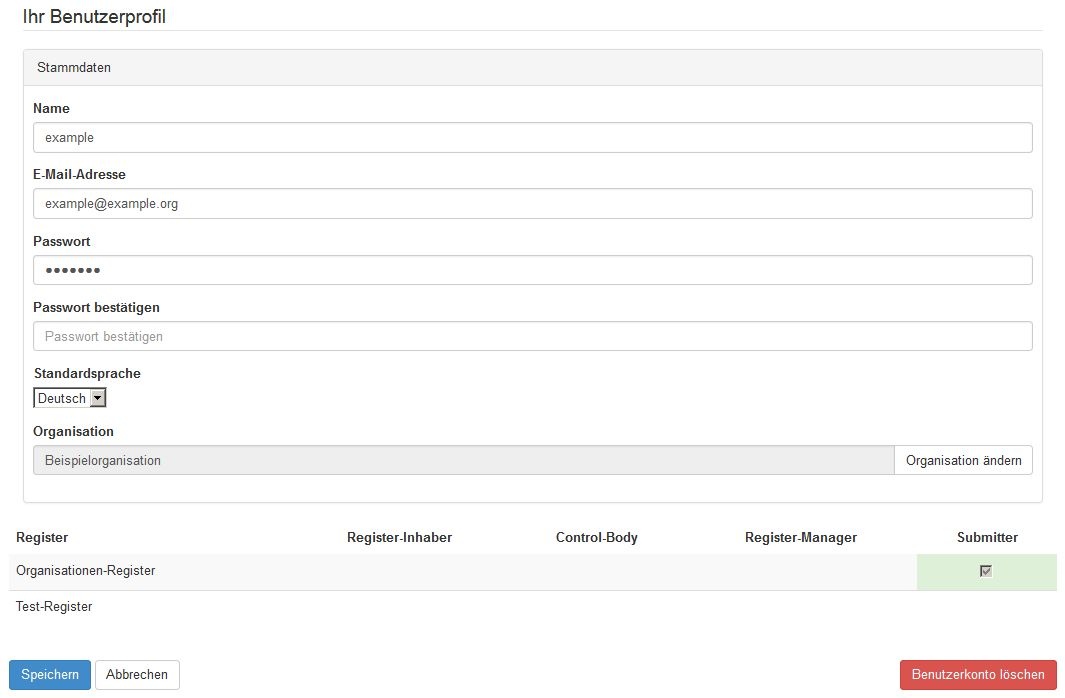The width and height of the screenshot is (1065, 698).
Task: Click the Register column header
Action: click(x=42, y=538)
